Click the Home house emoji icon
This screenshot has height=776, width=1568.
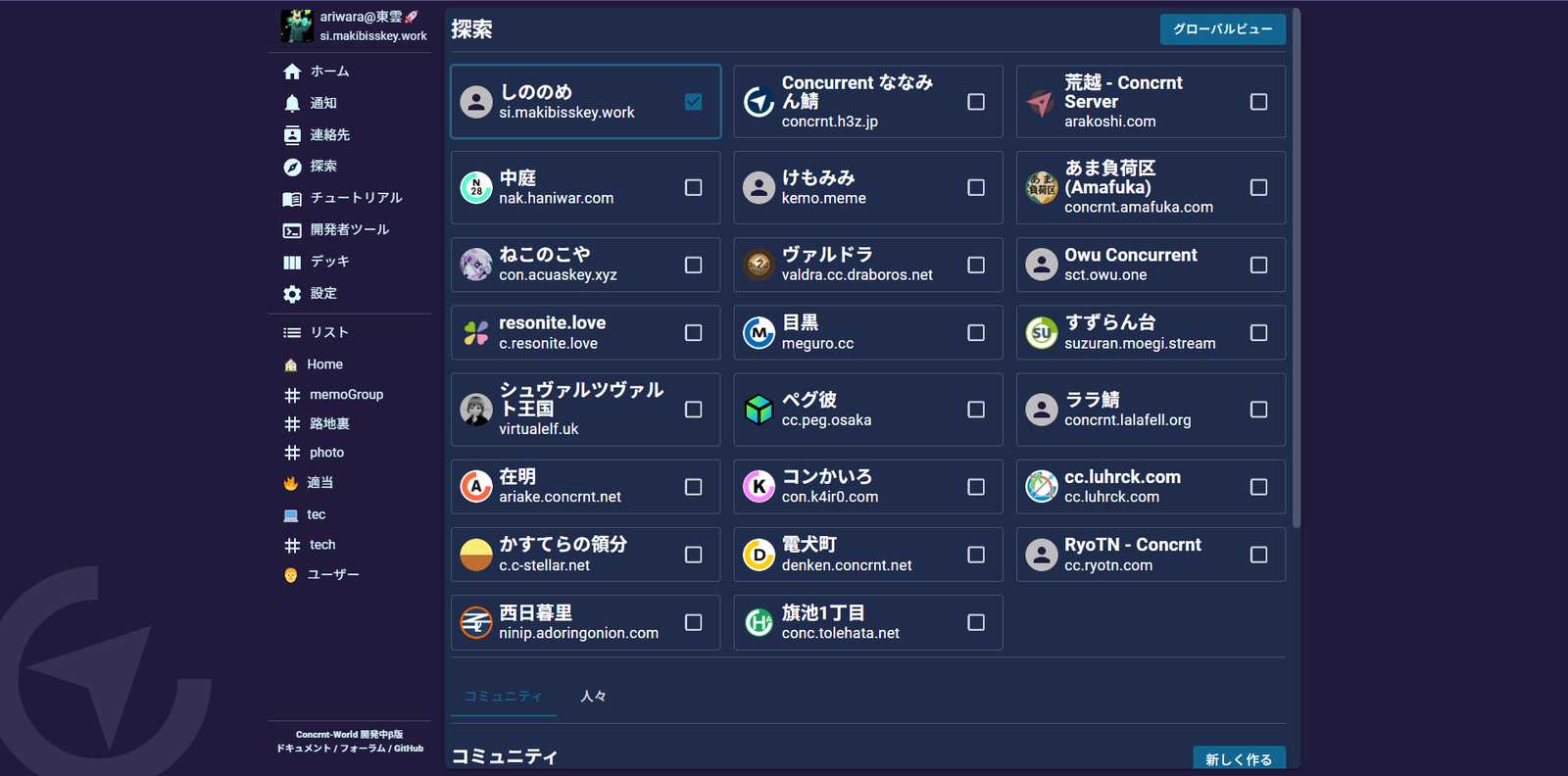(x=290, y=364)
